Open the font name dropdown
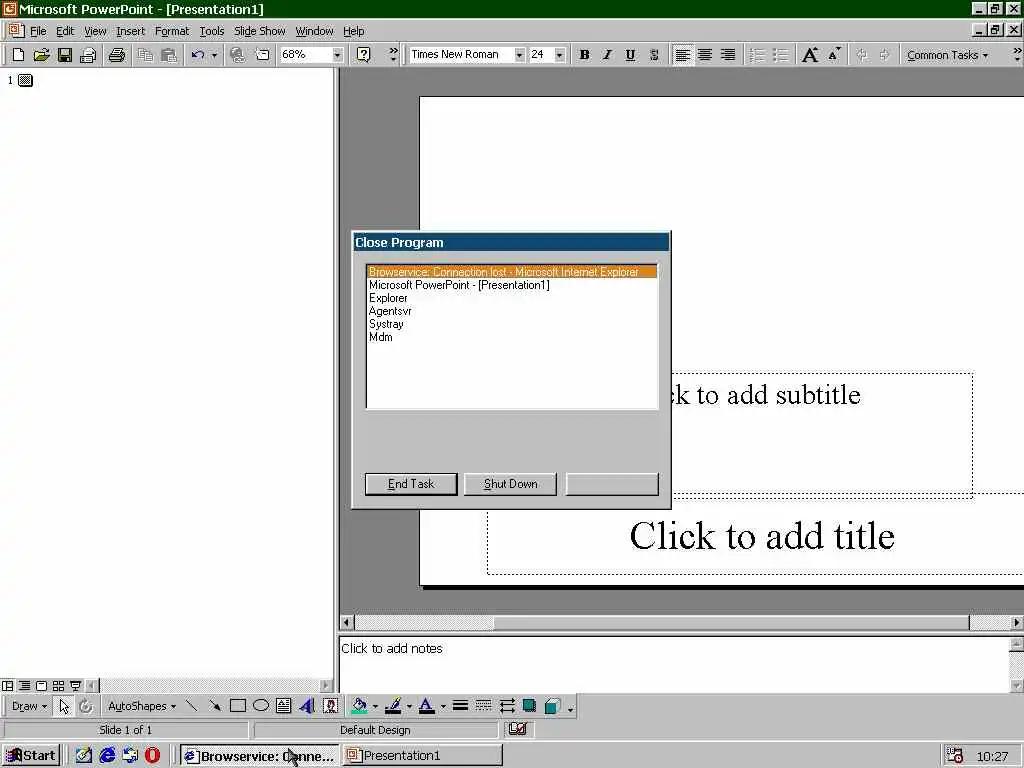1024x768 pixels. coord(519,55)
